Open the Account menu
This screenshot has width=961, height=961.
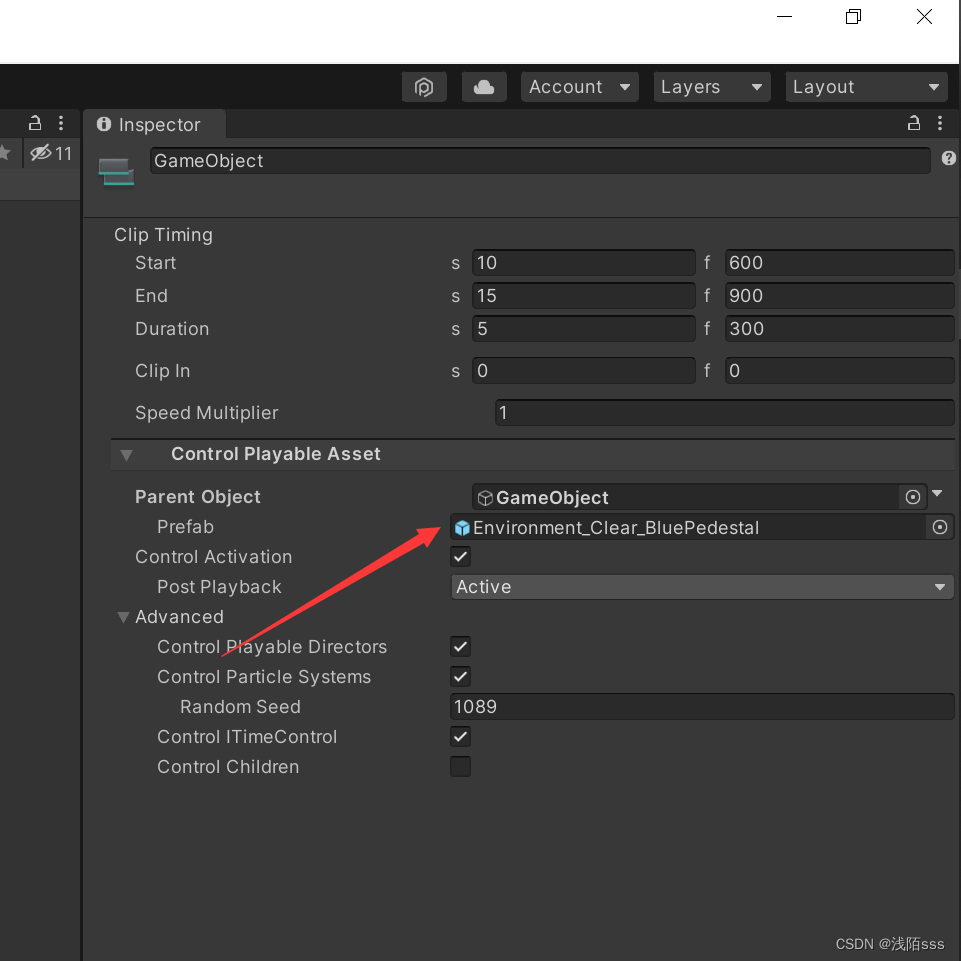pyautogui.click(x=578, y=87)
